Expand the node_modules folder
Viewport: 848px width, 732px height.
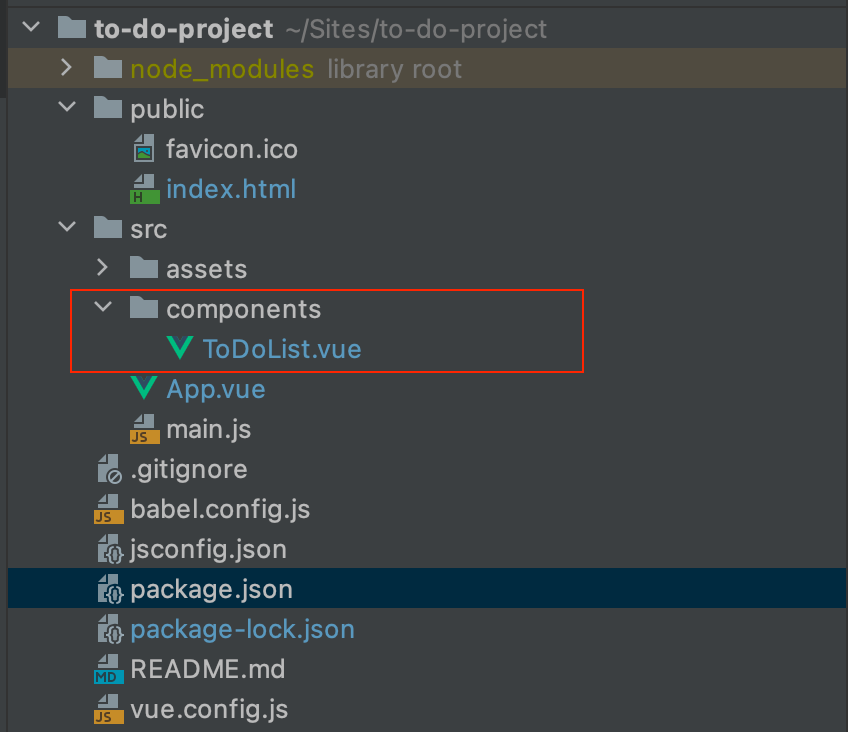[66, 68]
